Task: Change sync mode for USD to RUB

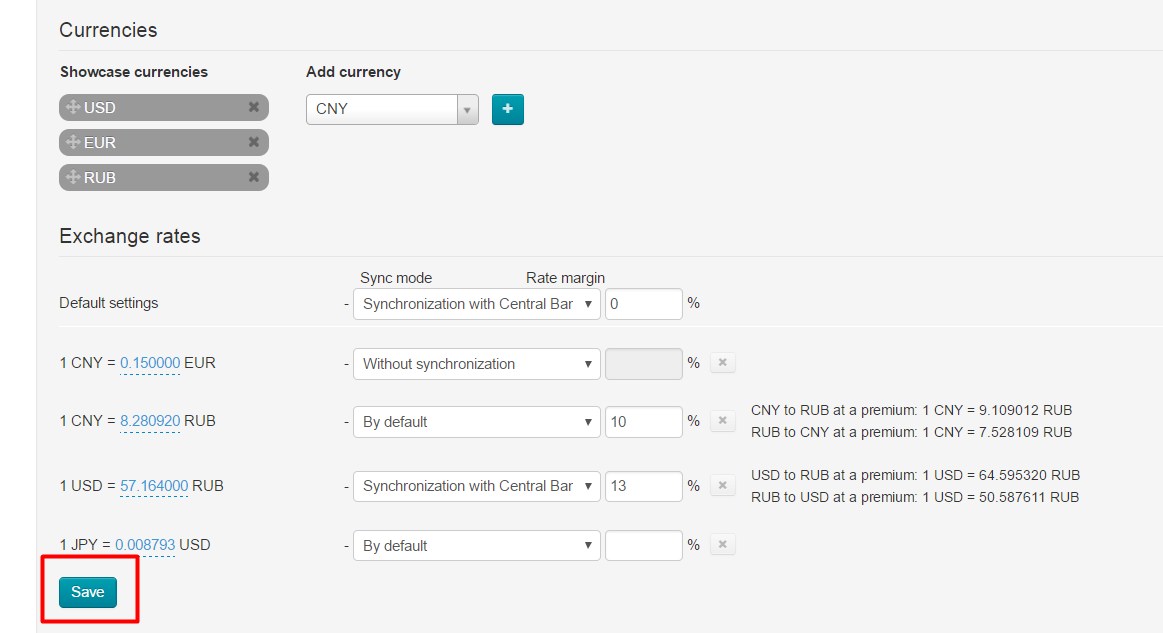Action: pos(476,486)
